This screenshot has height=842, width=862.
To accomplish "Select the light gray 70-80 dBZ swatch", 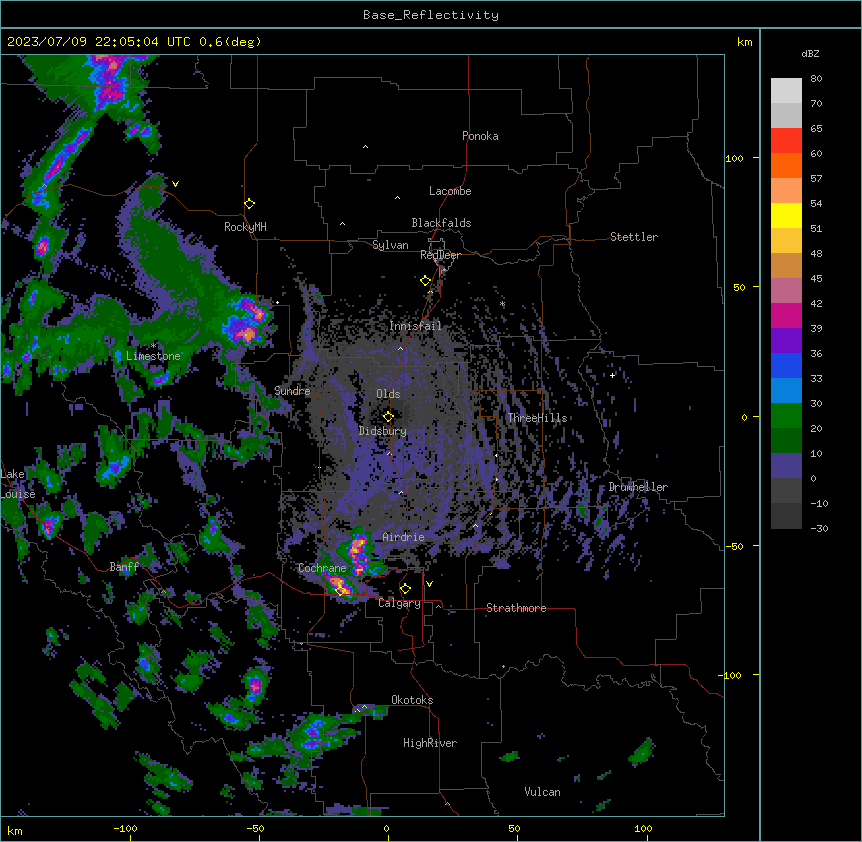I will pyautogui.click(x=786, y=91).
